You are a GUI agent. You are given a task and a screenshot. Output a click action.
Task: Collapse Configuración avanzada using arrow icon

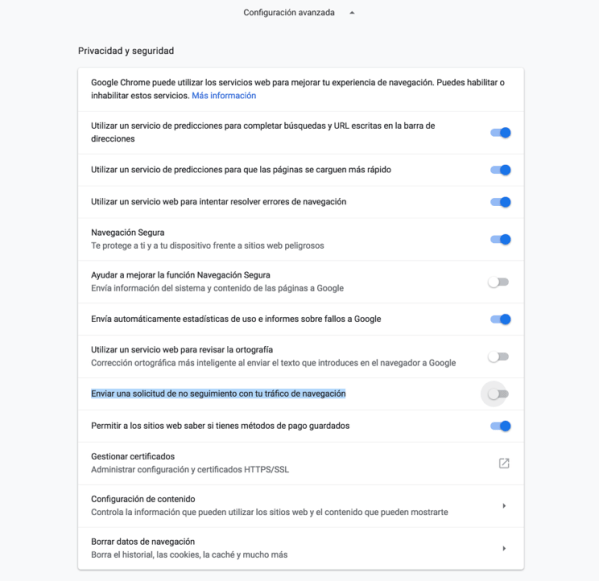pos(352,13)
